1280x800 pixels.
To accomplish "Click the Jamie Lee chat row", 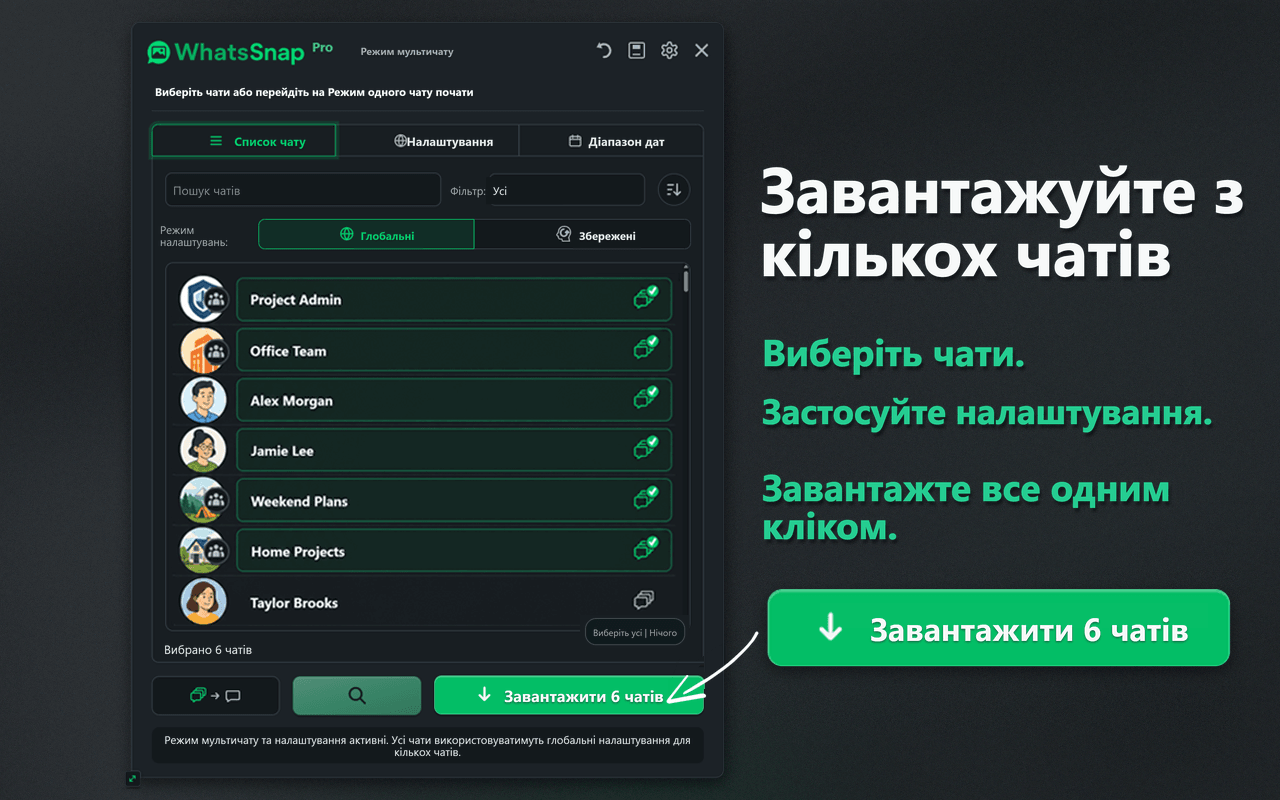I will 454,450.
